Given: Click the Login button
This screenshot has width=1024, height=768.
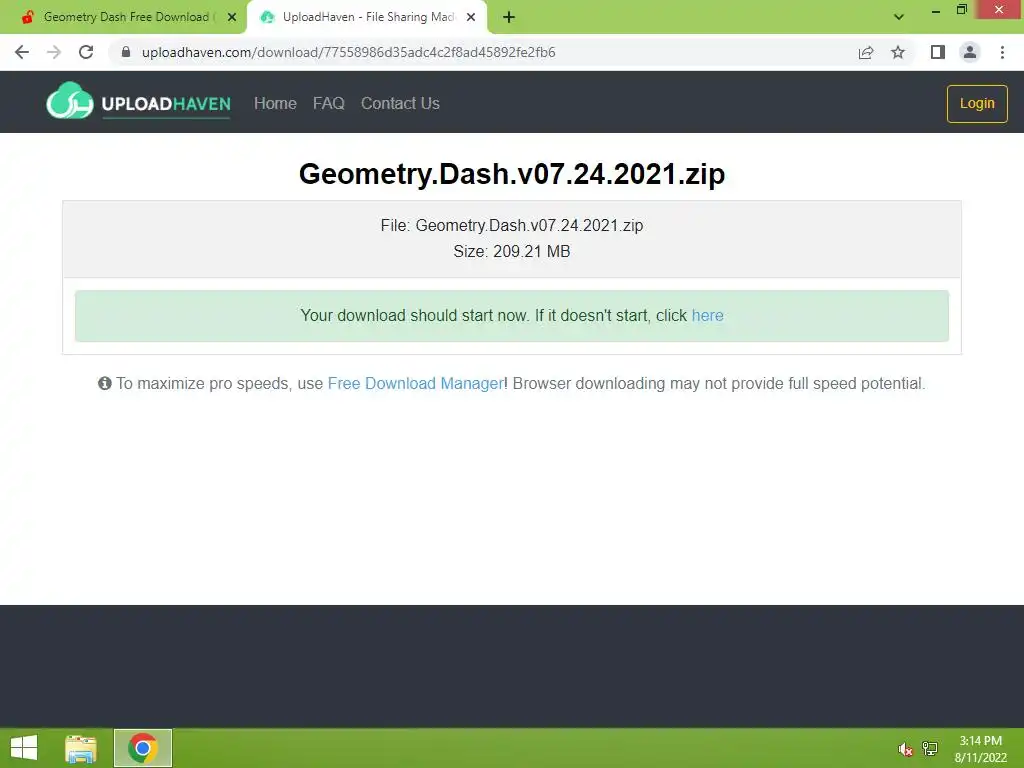Looking at the screenshot, I should [977, 103].
